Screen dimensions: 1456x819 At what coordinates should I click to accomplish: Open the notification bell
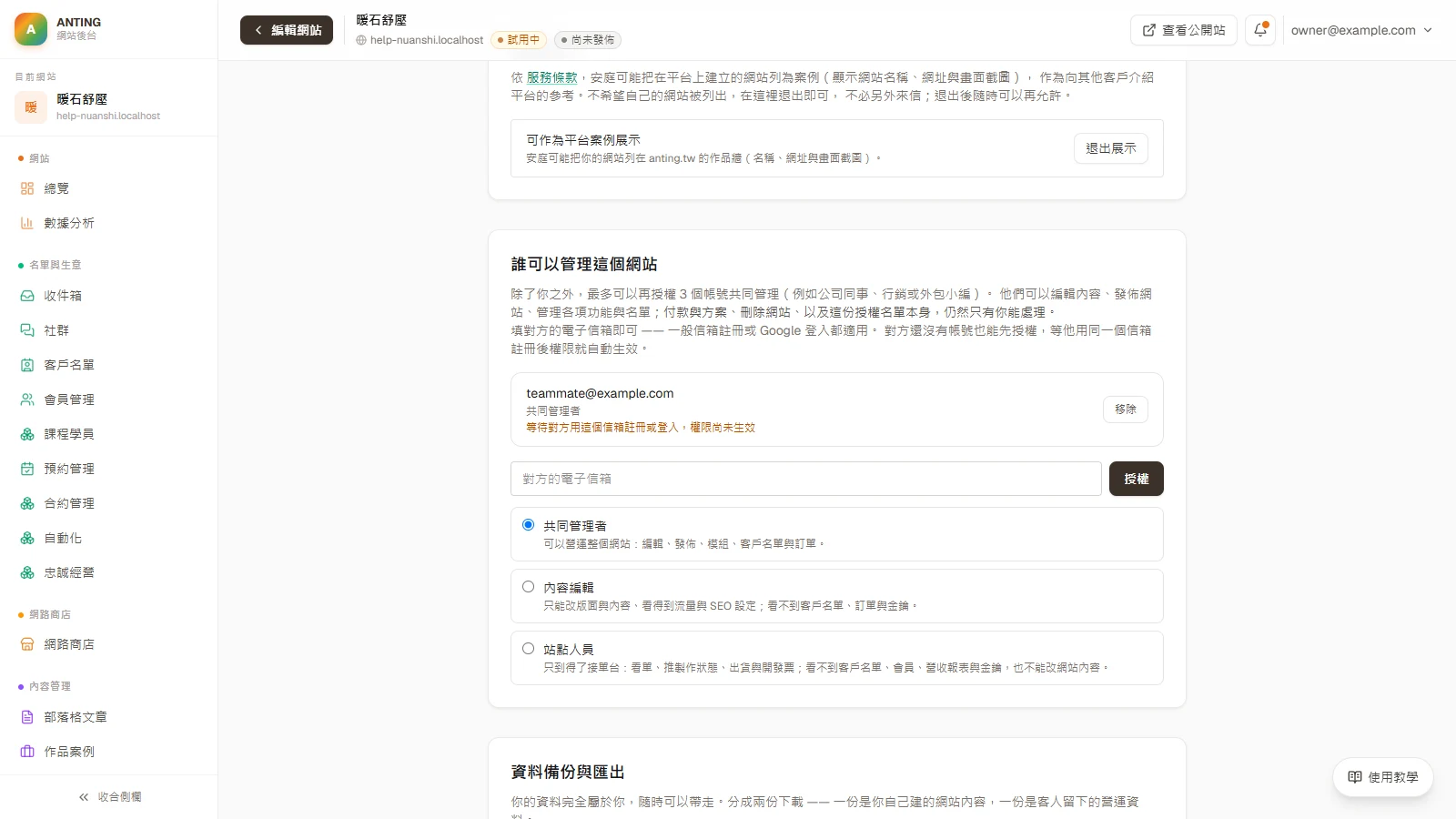1260,30
